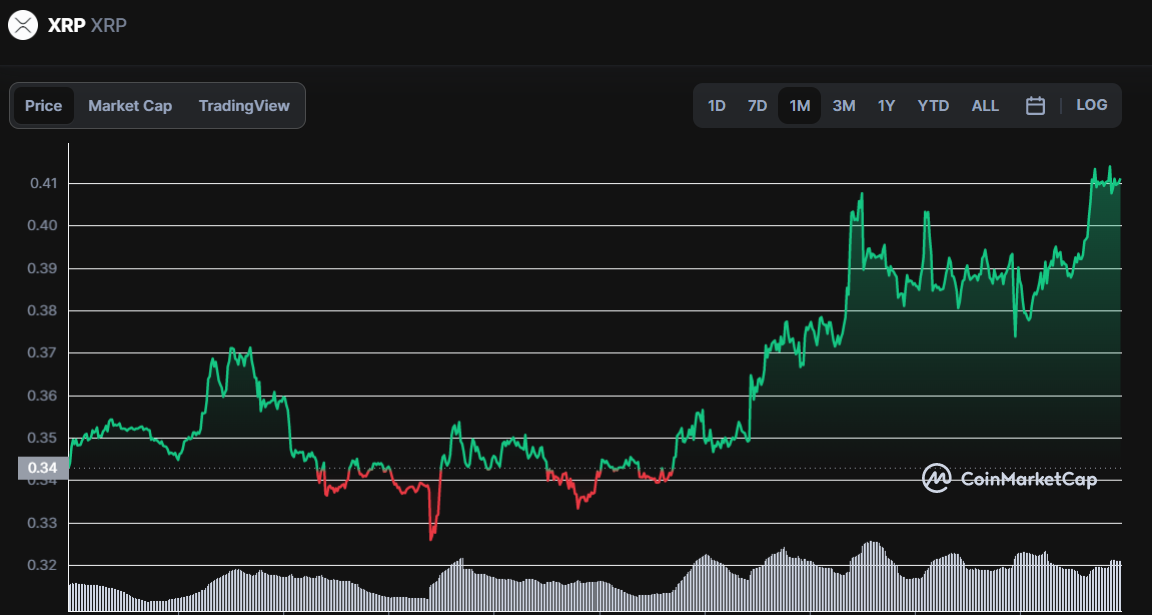Viewport: 1152px width, 615px height.
Task: Switch to the Market Cap tab
Action: [x=130, y=106]
